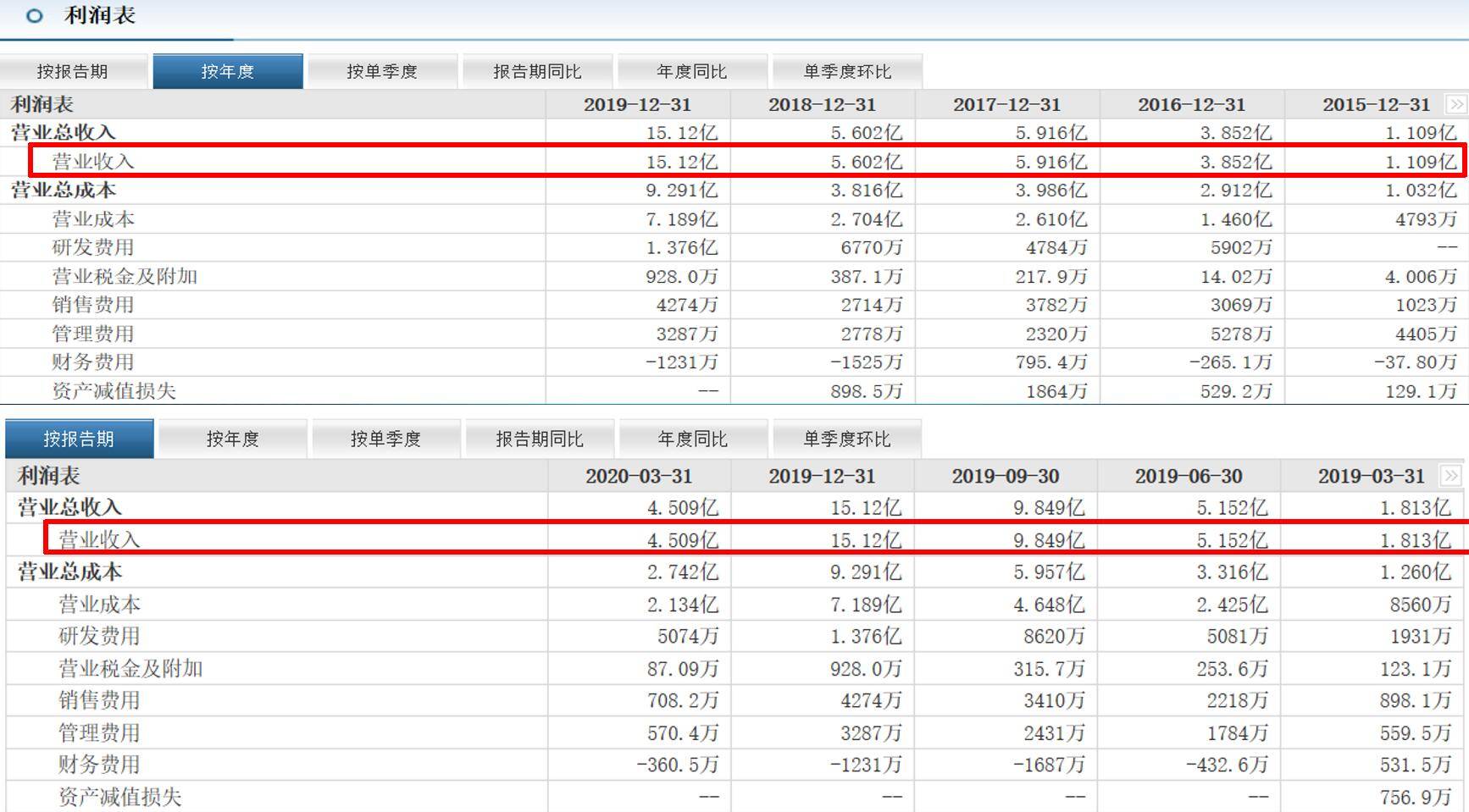The width and height of the screenshot is (1469, 812).
Task: Click 营业总成本 row label in lower table
Action: pyautogui.click(x=69, y=572)
